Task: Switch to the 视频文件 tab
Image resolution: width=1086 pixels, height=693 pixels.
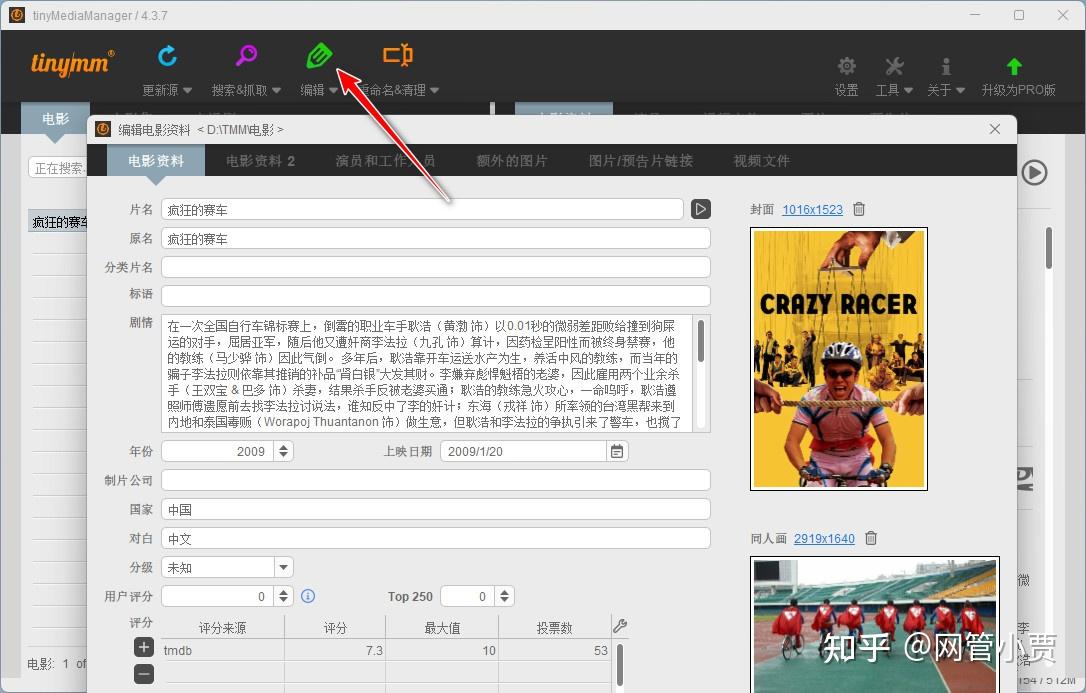Action: pyautogui.click(x=761, y=160)
